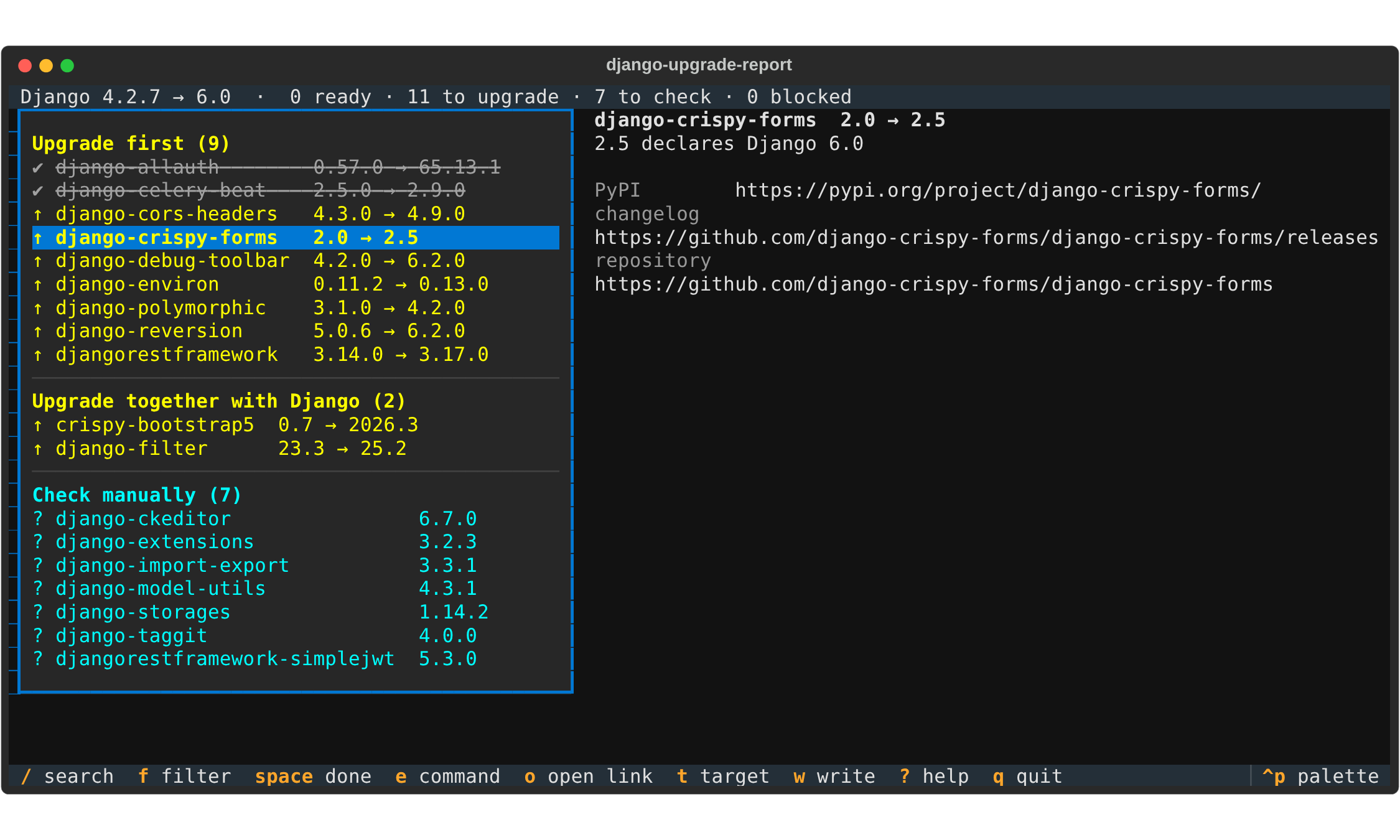The image size is (1400, 840).
Task: Click the write footer action
Action: pyautogui.click(x=834, y=777)
